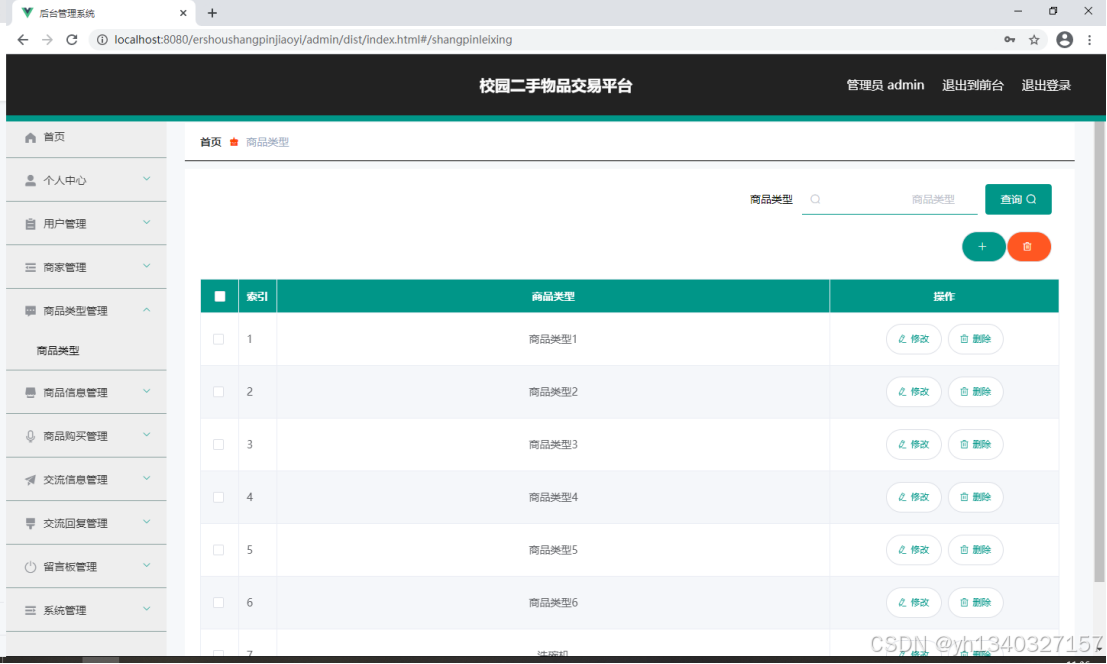Expand the 商家管理 chevron
1107x664 pixels.
147,266
